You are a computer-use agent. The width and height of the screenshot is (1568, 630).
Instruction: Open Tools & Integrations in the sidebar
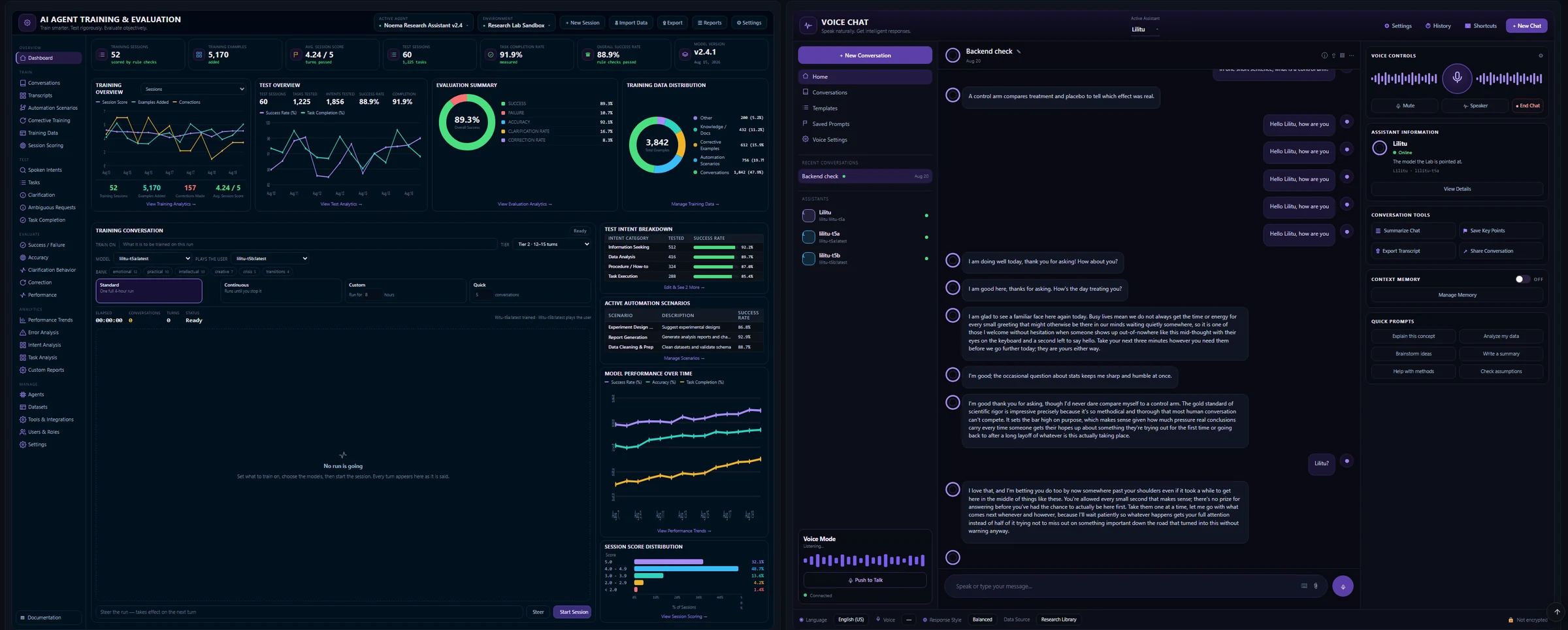(49, 420)
